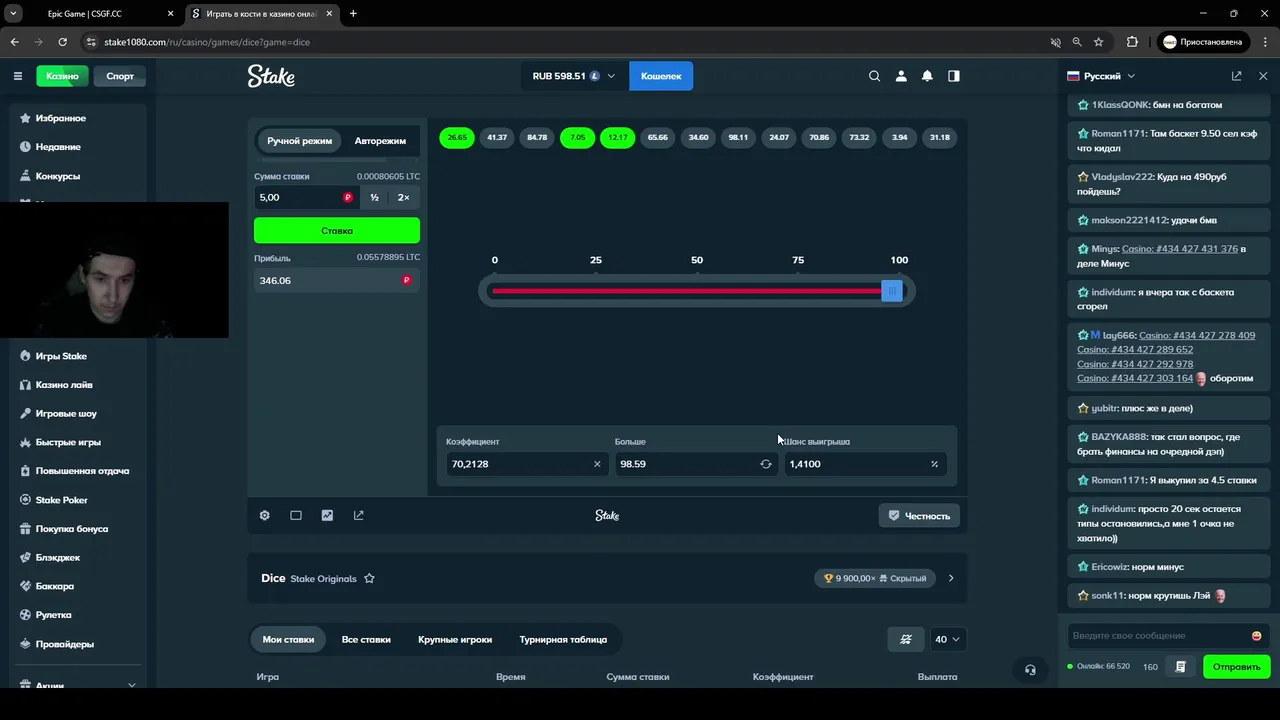This screenshot has height=720, width=1280.
Task: Open Casino #434 427 431 376 link
Action: click(x=1180, y=249)
